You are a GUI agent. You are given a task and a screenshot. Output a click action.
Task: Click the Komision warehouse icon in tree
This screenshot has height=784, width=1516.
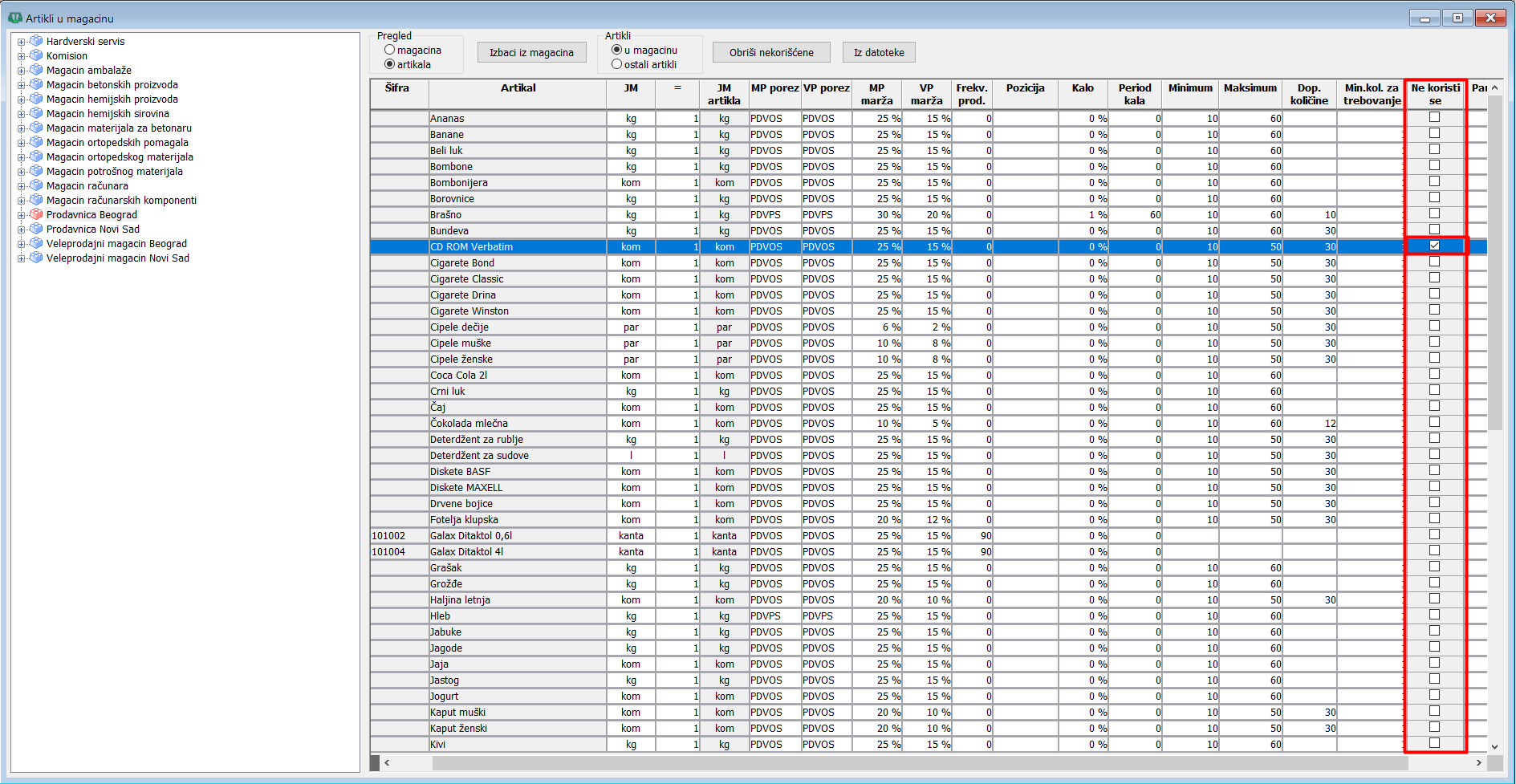tap(36, 55)
